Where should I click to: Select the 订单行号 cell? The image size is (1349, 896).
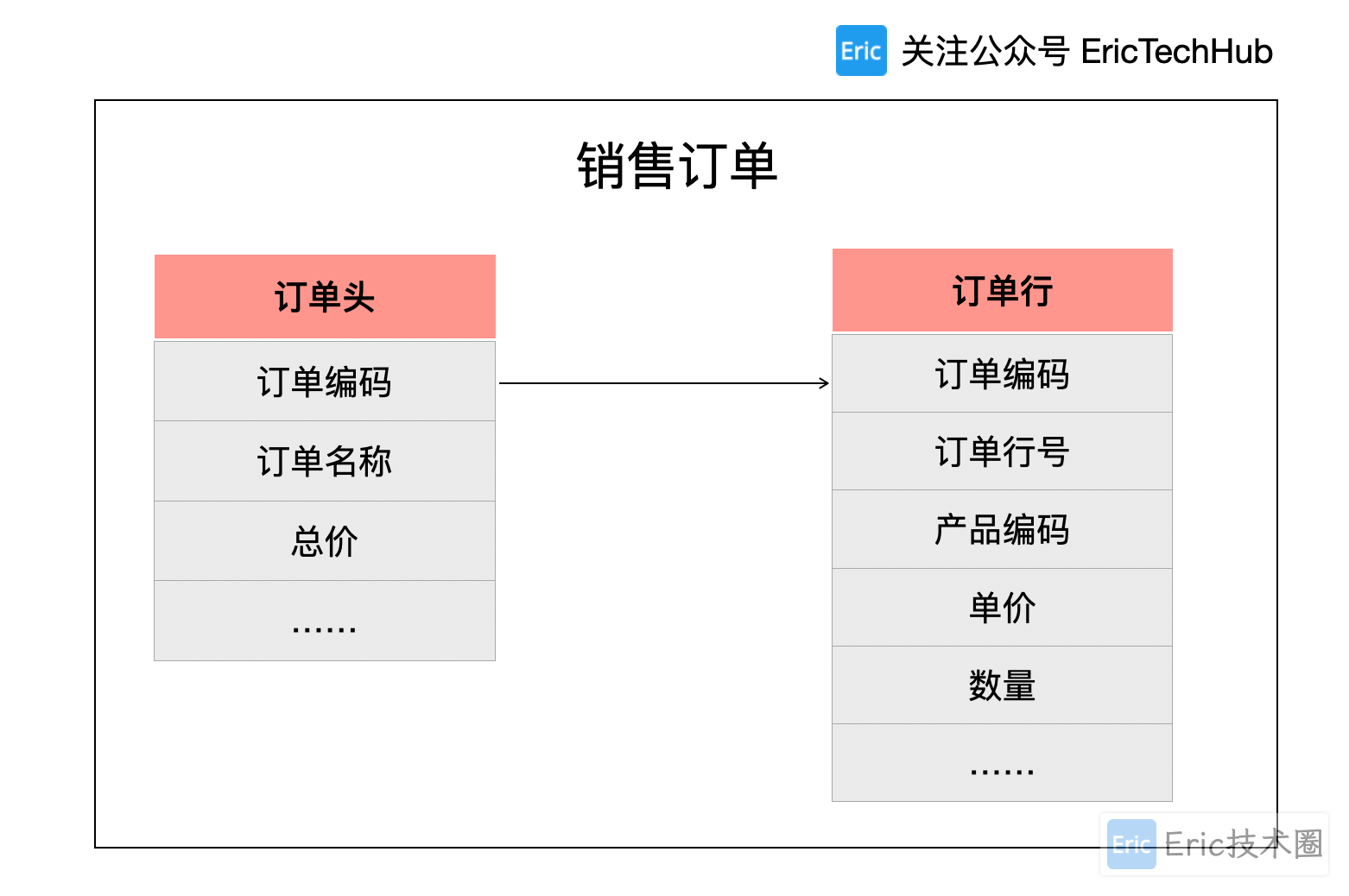(1003, 451)
